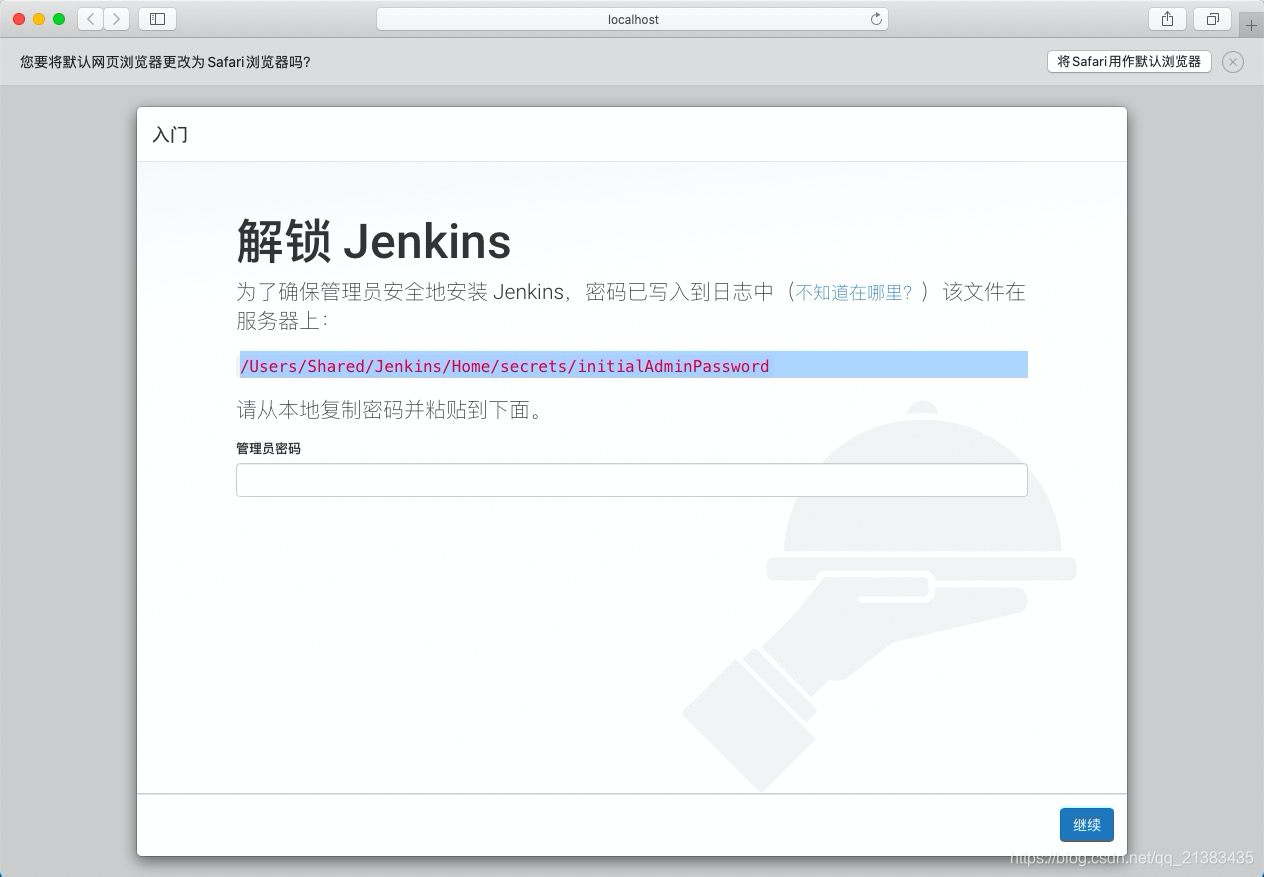Click 将Safari用作默认浏览器 button
The width and height of the screenshot is (1264, 877).
(x=1129, y=62)
